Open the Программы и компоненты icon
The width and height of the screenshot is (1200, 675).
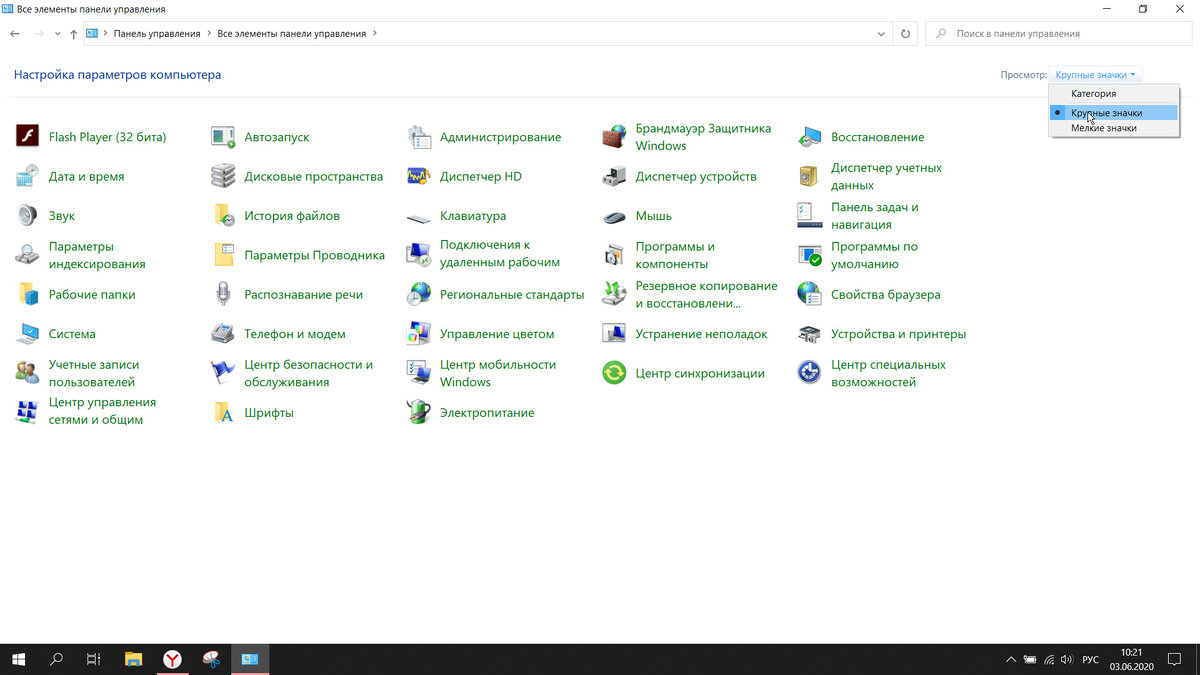pos(614,255)
